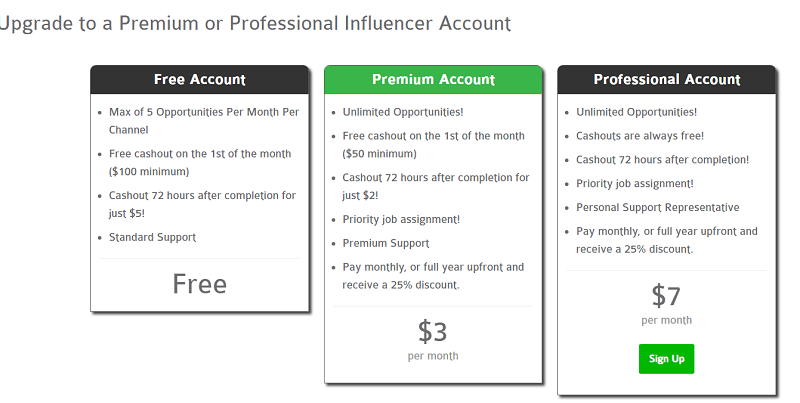
Task: Click 'Premium Support' in Premium Account
Action: click(x=385, y=243)
